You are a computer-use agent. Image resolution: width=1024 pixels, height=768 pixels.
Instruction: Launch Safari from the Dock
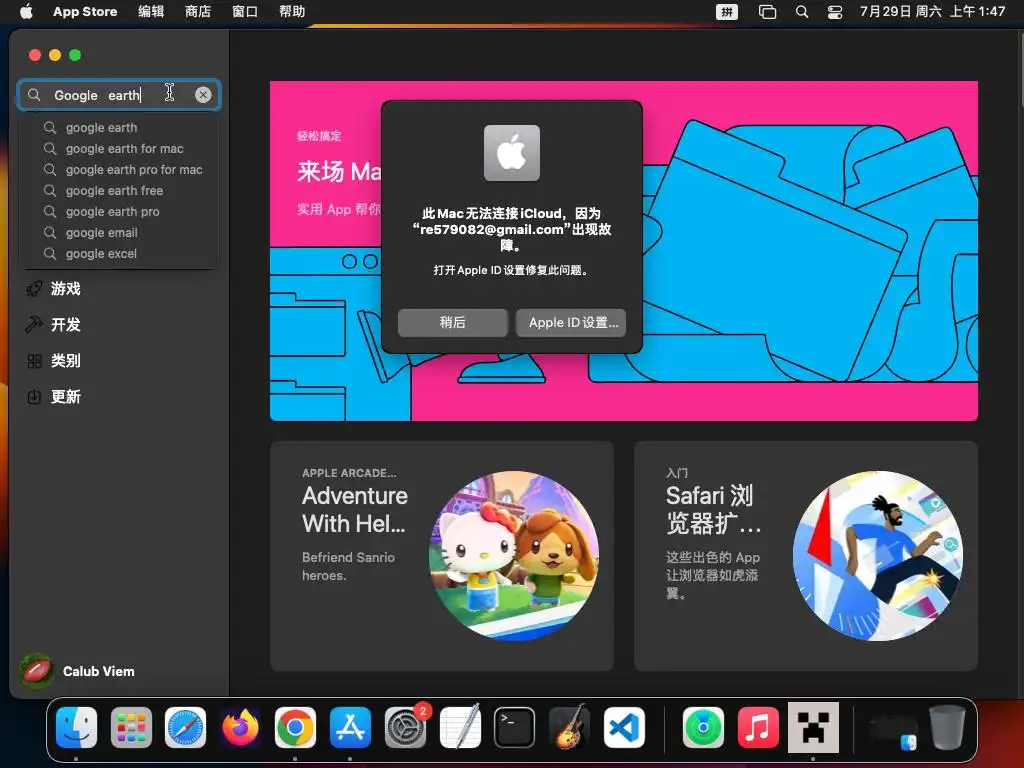185,728
